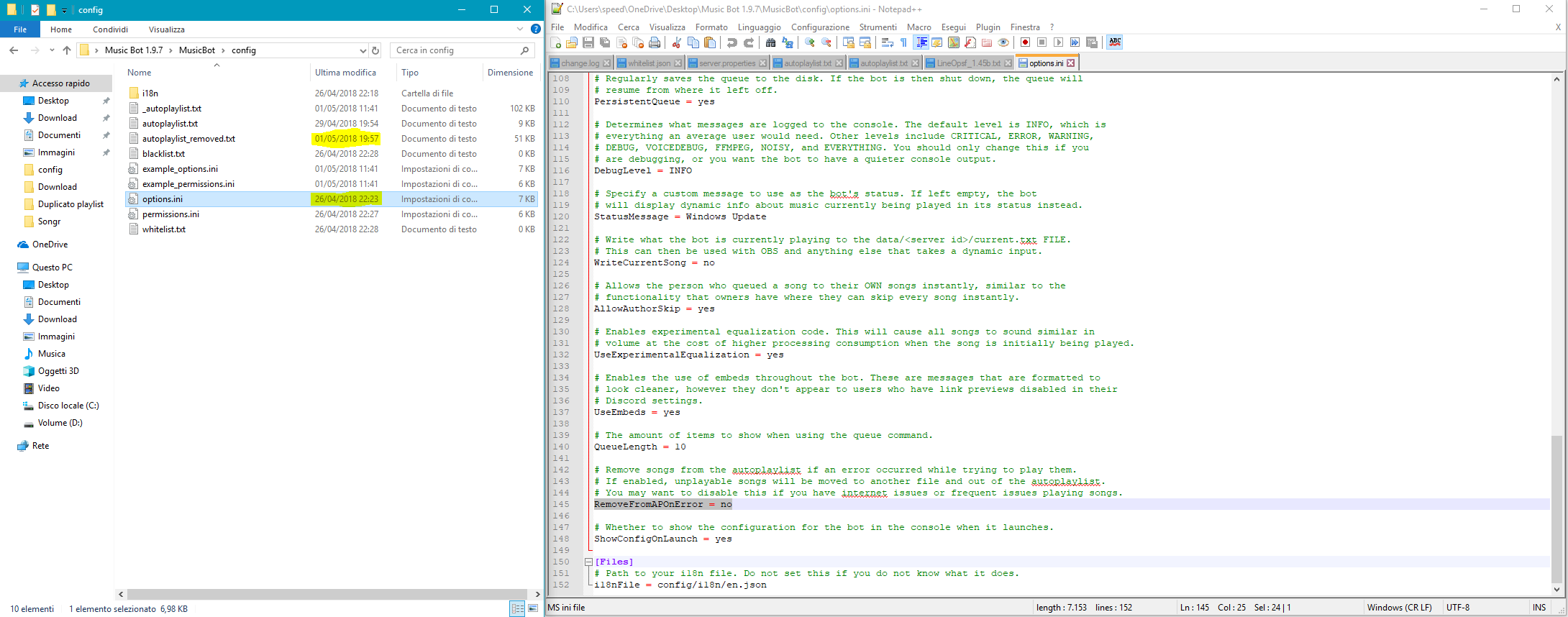The width and height of the screenshot is (1568, 617).
Task: Play back the recorded macro
Action: (1058, 42)
